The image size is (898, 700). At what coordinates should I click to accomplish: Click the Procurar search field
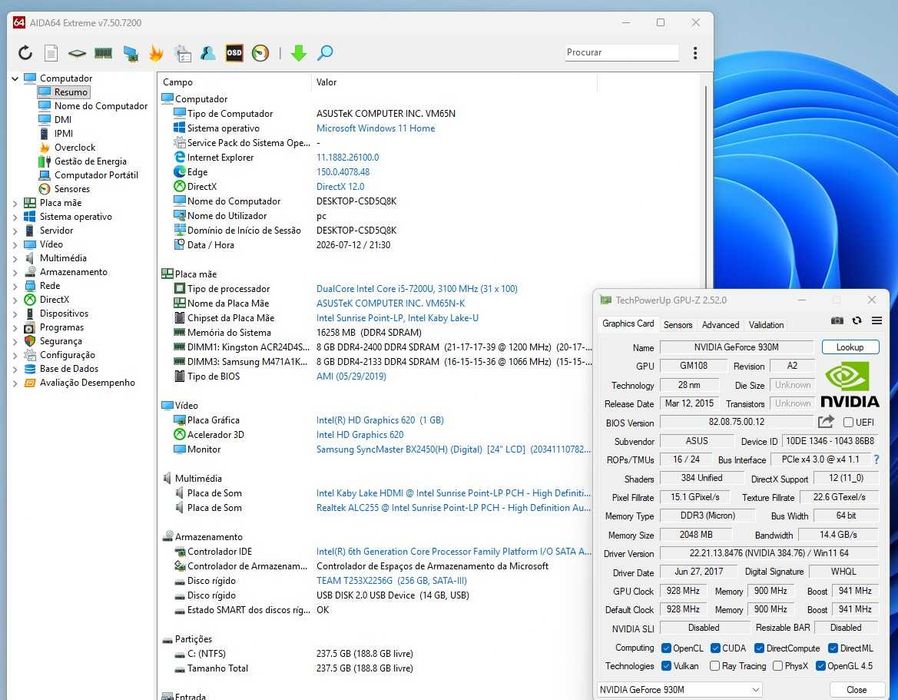(x=621, y=52)
